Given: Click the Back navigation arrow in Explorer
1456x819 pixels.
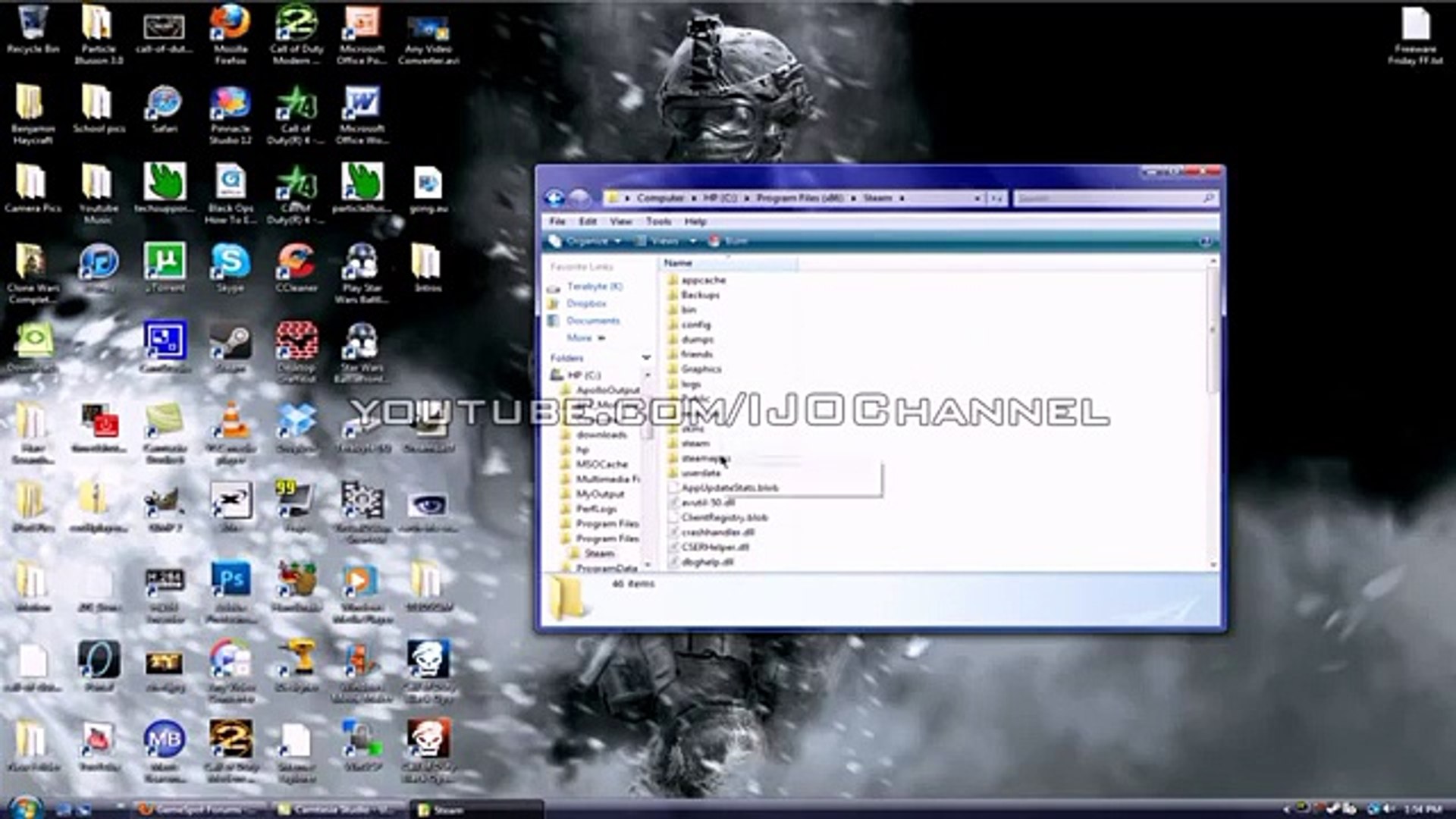Looking at the screenshot, I should click(555, 198).
